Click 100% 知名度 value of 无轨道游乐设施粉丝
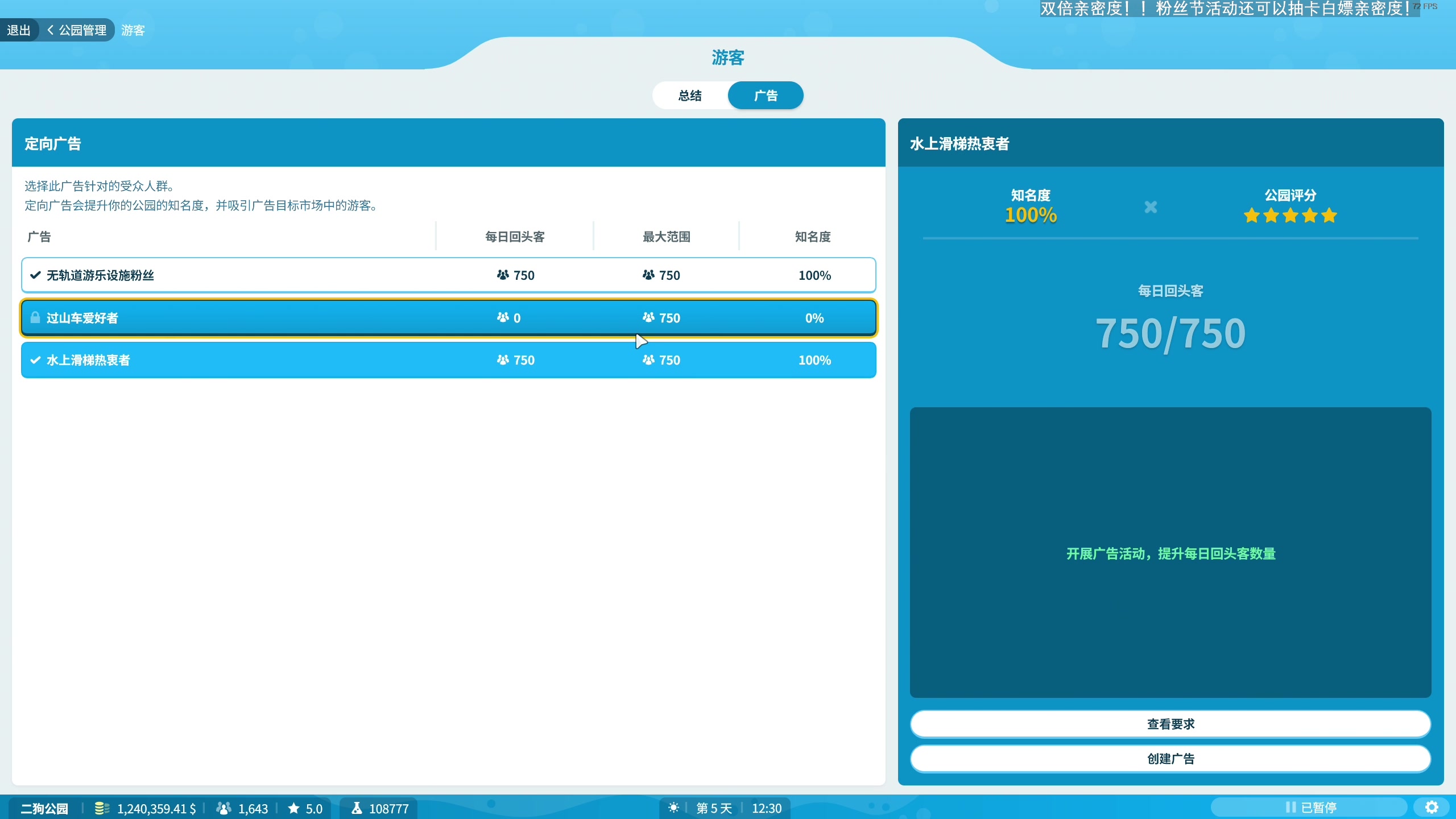This screenshot has width=1456, height=819. 814,275
